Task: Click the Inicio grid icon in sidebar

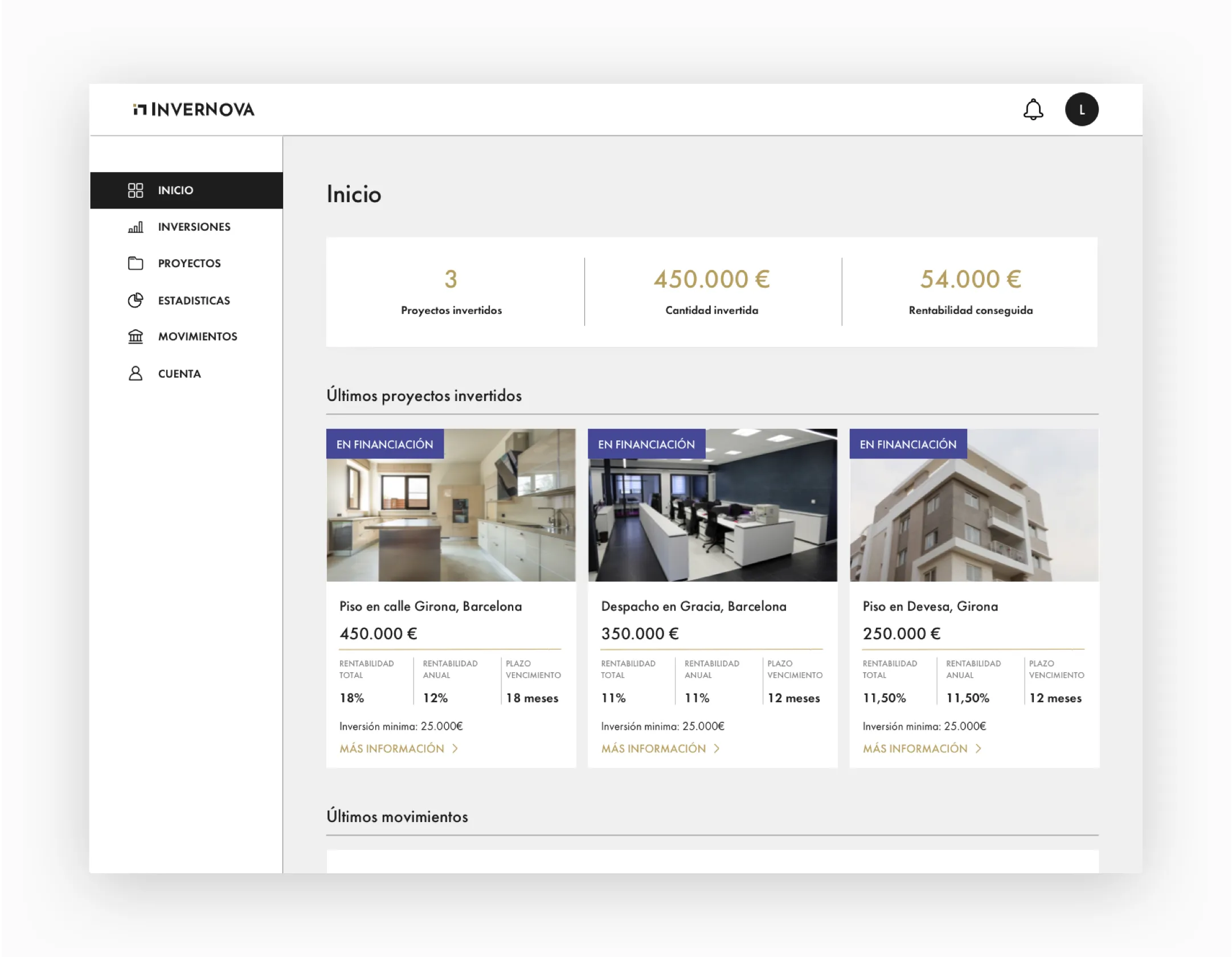Action: click(136, 190)
